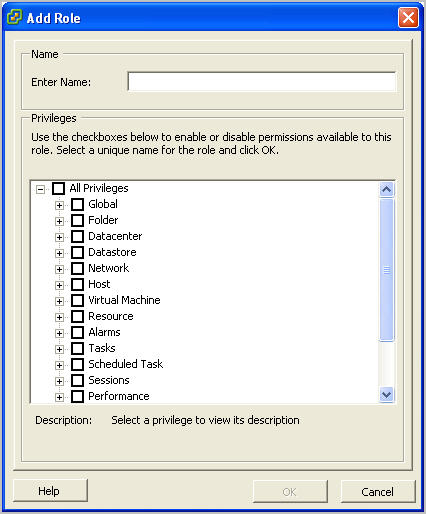
Task: Click the Cancel button
Action: pyautogui.click(x=378, y=492)
